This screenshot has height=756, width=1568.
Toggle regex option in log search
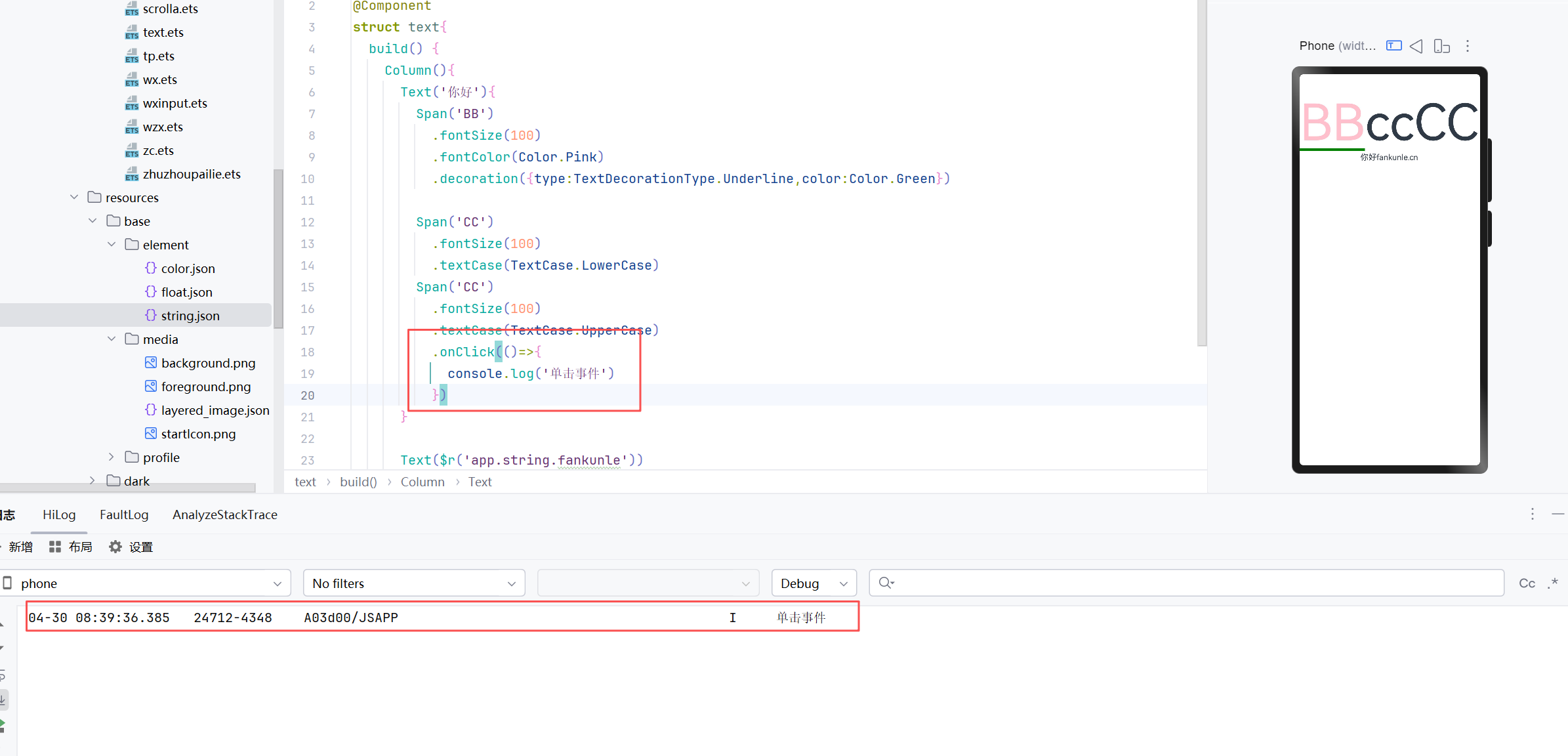pyautogui.click(x=1552, y=583)
